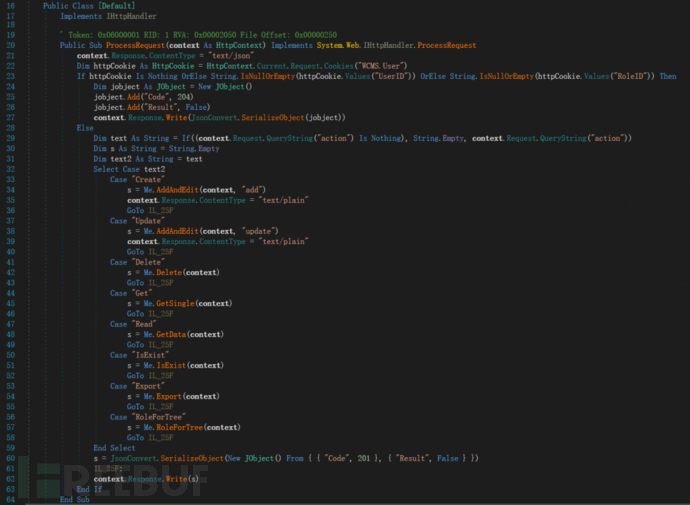Click Case "RoleForTree" on line 56

148,417
